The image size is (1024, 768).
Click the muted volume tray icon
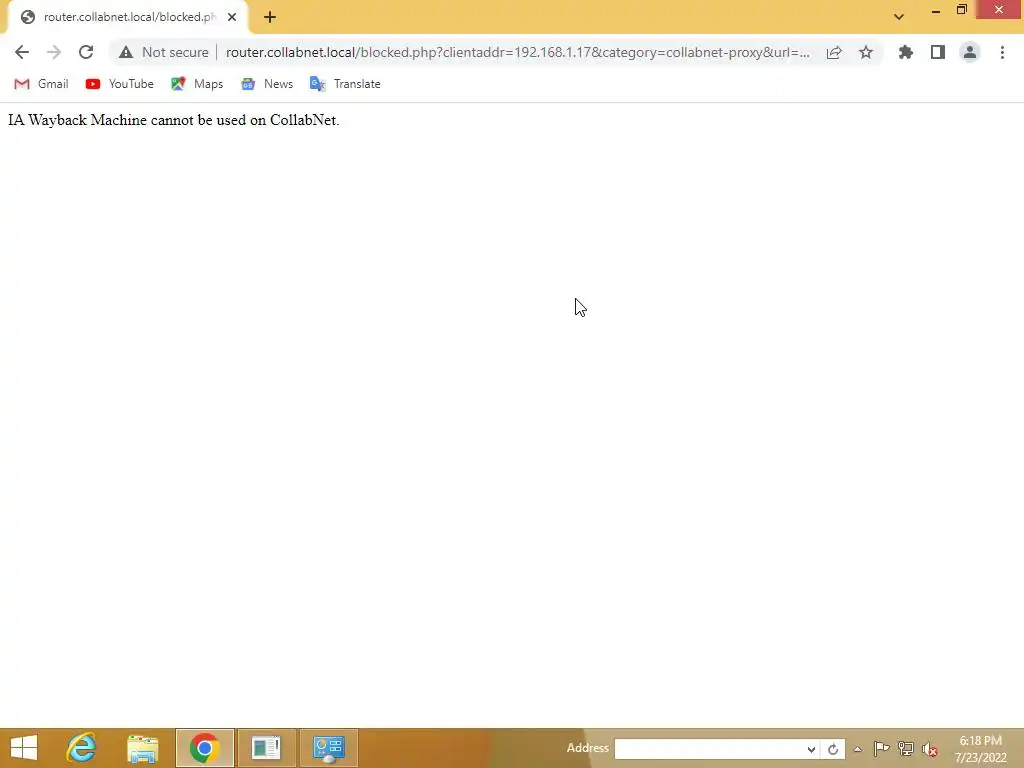click(x=930, y=749)
